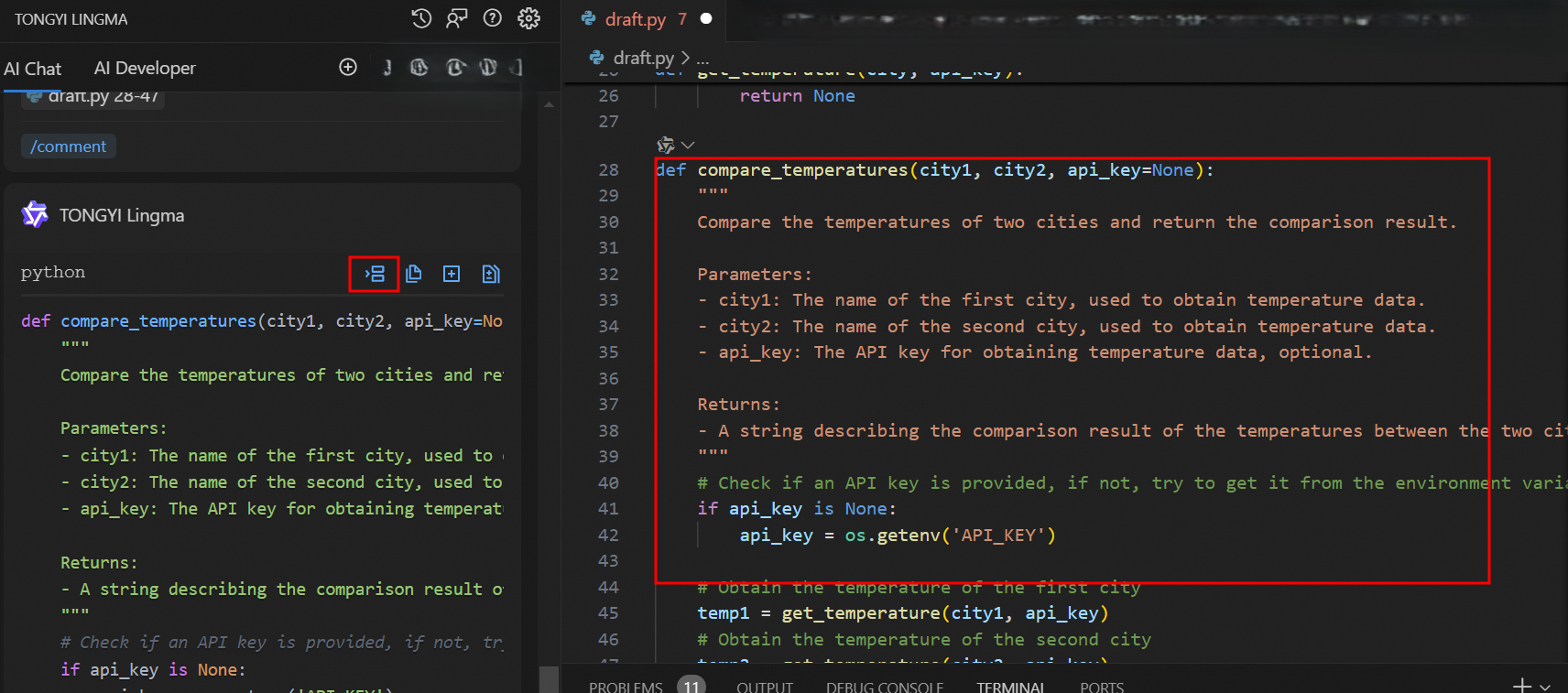Open the OUTPUT panel tab
Screen dimensions: 1568x693
pyautogui.click(x=765, y=687)
